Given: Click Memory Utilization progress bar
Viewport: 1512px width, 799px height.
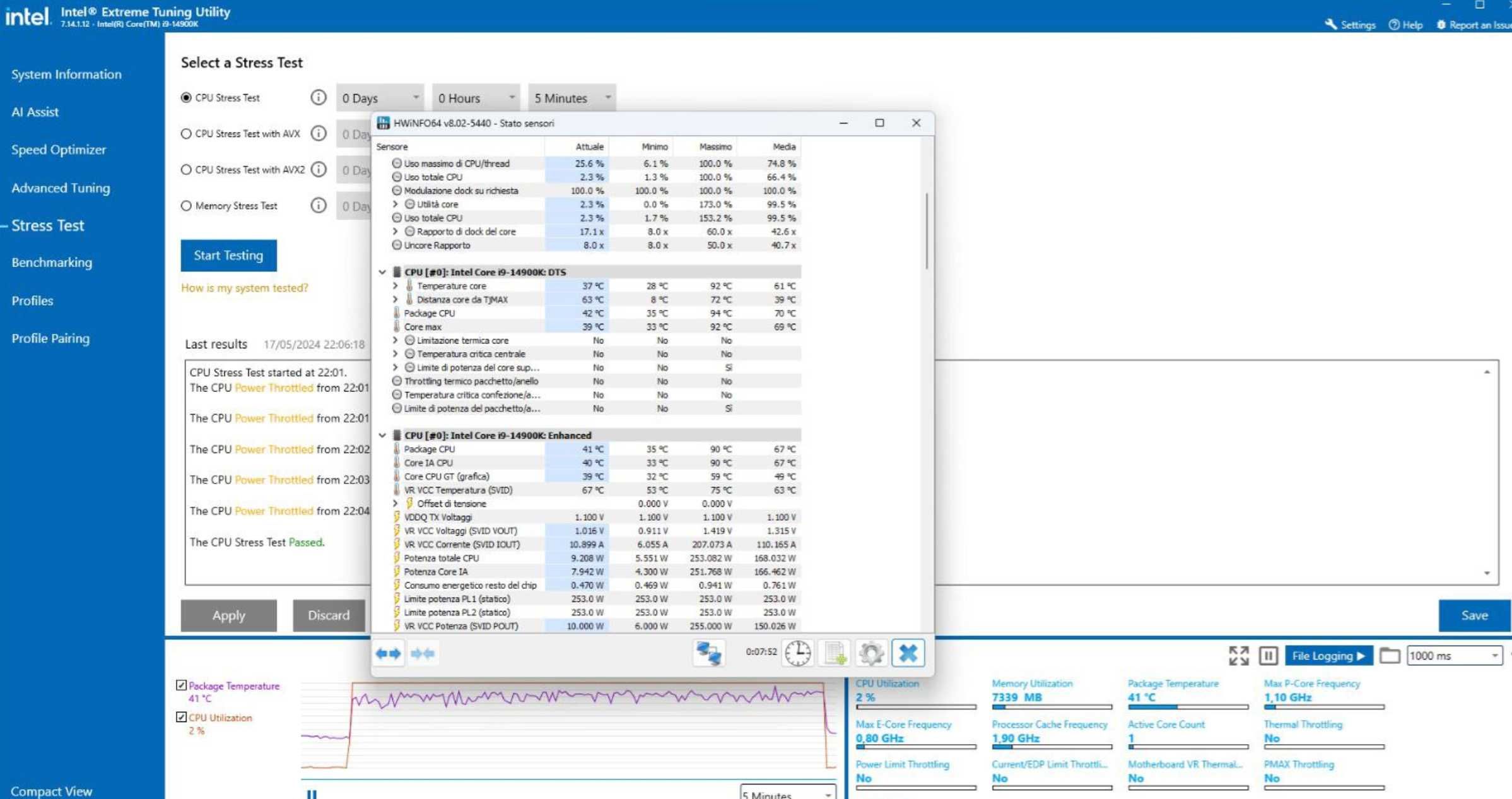Looking at the screenshot, I should point(1052,707).
